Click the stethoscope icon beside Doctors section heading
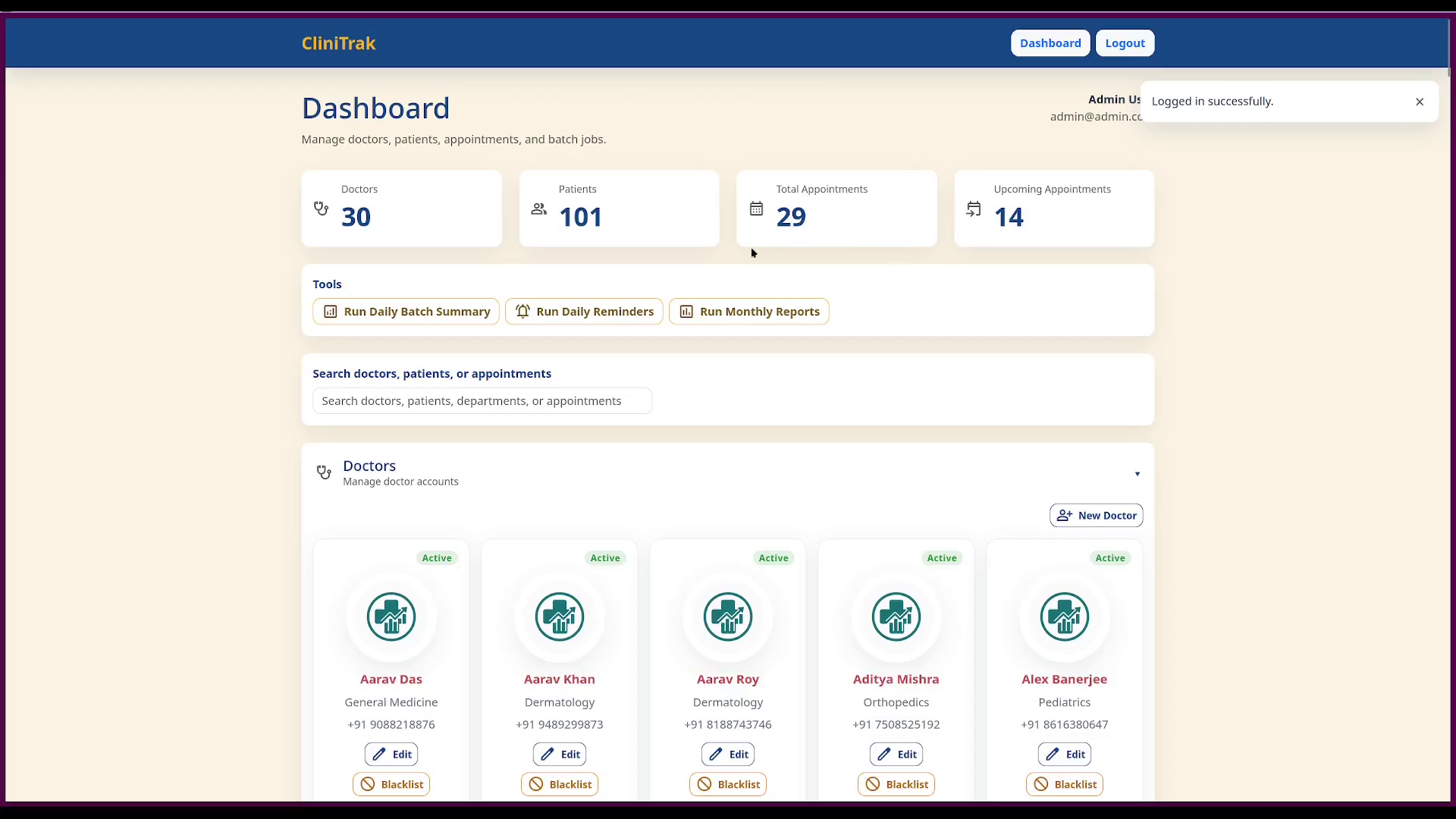The height and width of the screenshot is (819, 1456). point(324,472)
